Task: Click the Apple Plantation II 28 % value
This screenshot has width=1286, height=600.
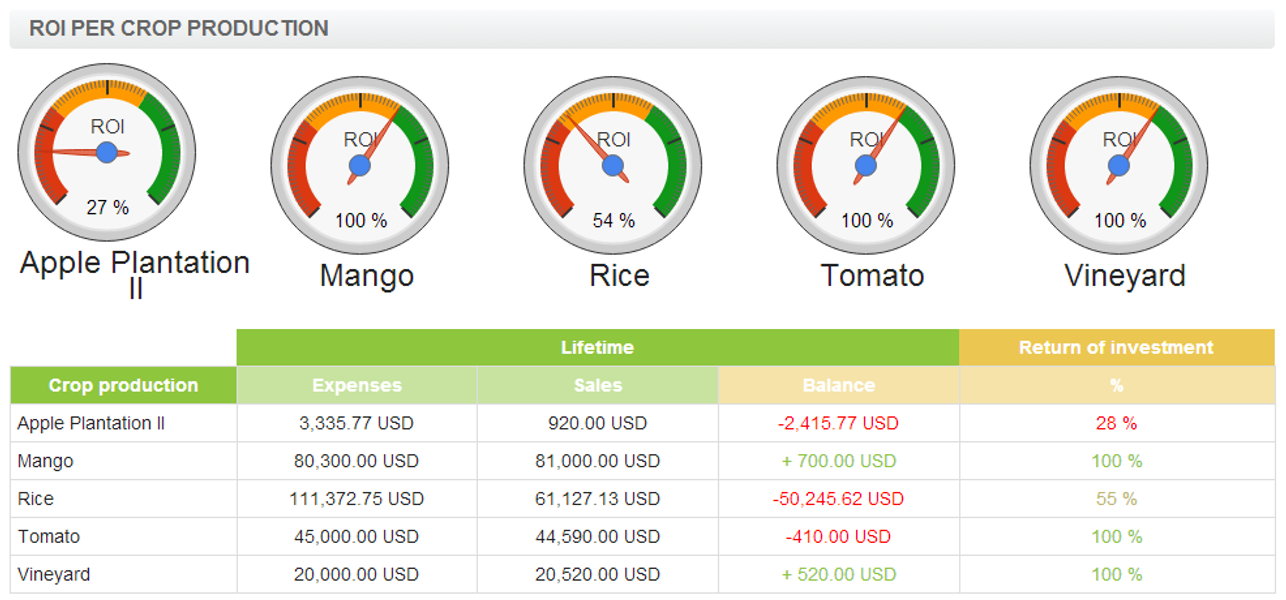Action: pyautogui.click(x=1116, y=424)
